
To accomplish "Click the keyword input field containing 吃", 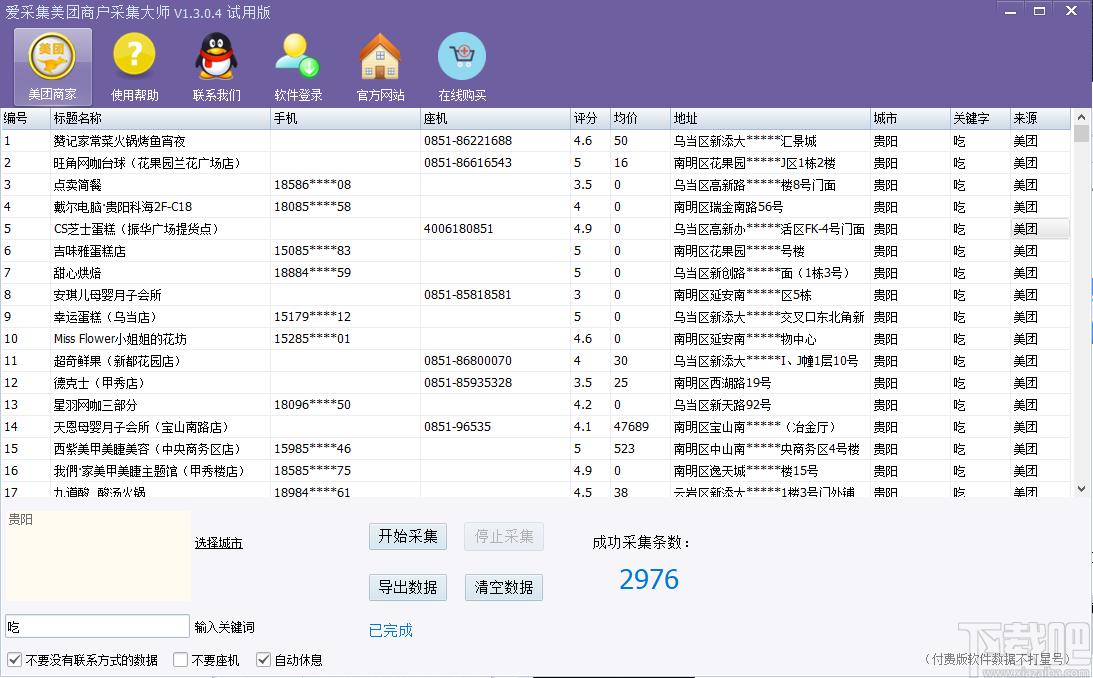I will [97, 626].
